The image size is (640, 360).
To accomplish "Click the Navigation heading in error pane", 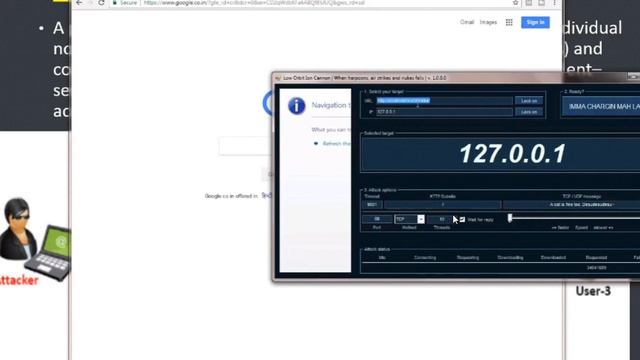I will point(331,105).
